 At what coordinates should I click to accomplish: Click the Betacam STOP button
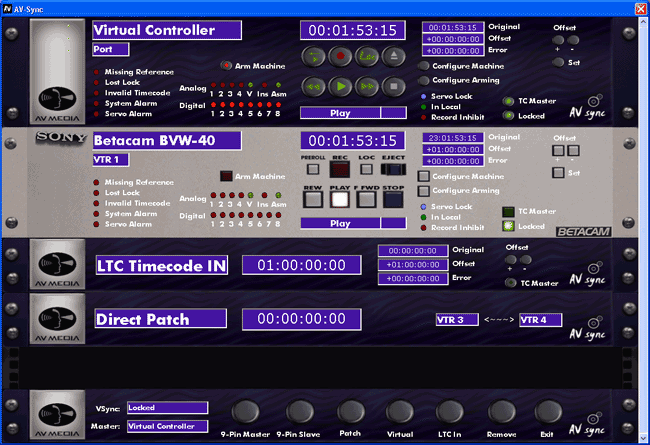click(393, 199)
